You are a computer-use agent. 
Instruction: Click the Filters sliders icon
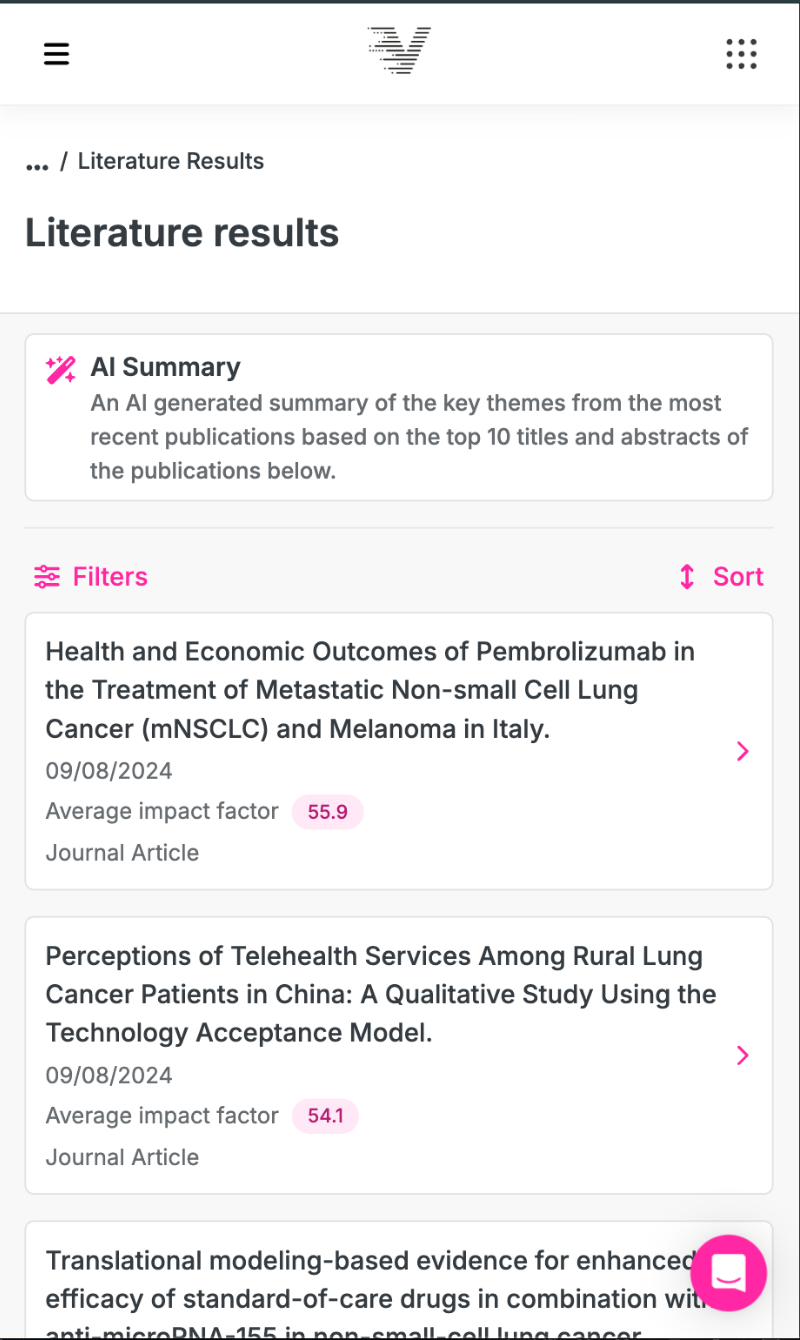pos(47,577)
